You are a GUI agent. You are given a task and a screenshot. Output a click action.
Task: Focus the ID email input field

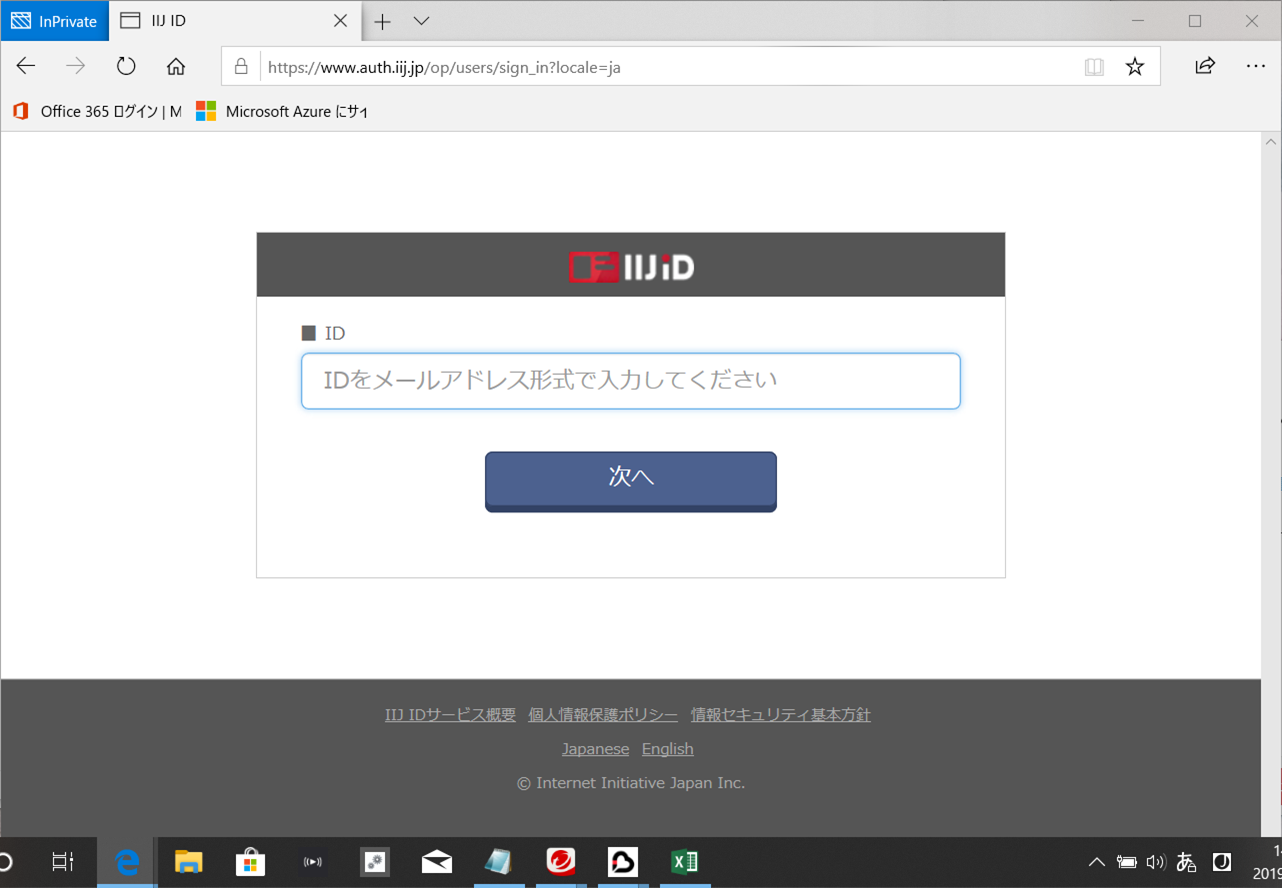(x=631, y=381)
